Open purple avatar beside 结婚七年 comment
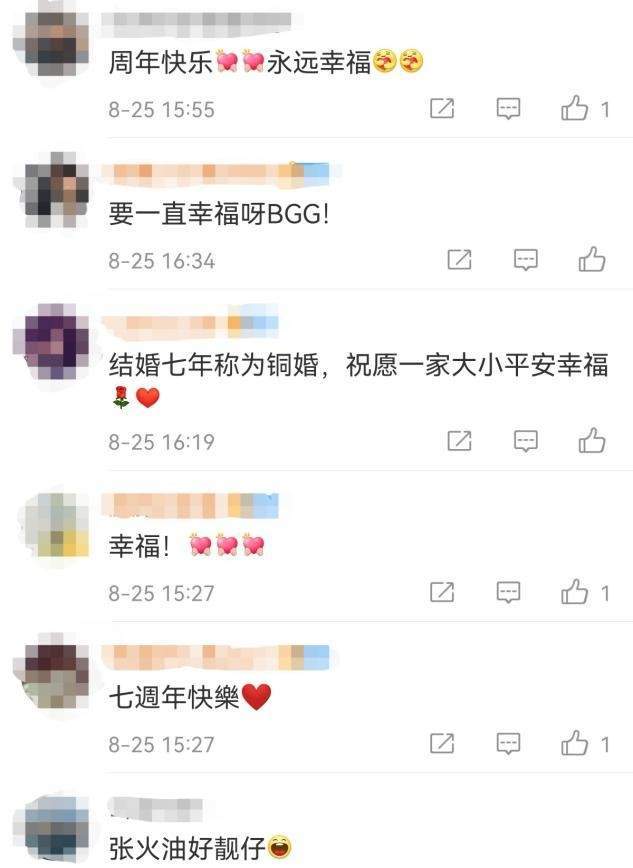The width and height of the screenshot is (633, 868). coord(51,341)
